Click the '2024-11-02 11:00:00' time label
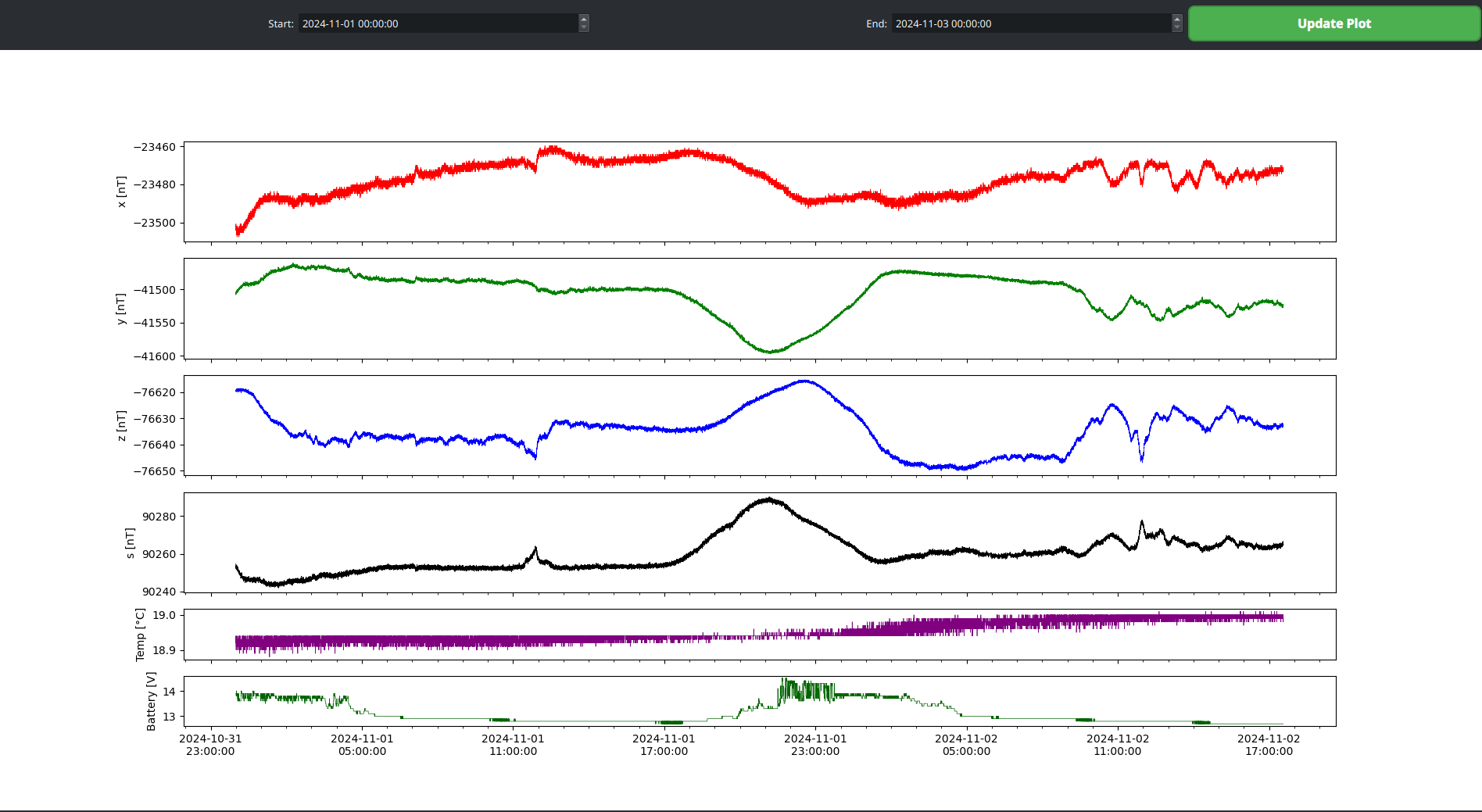This screenshot has width=1482, height=812. pyautogui.click(x=1118, y=745)
